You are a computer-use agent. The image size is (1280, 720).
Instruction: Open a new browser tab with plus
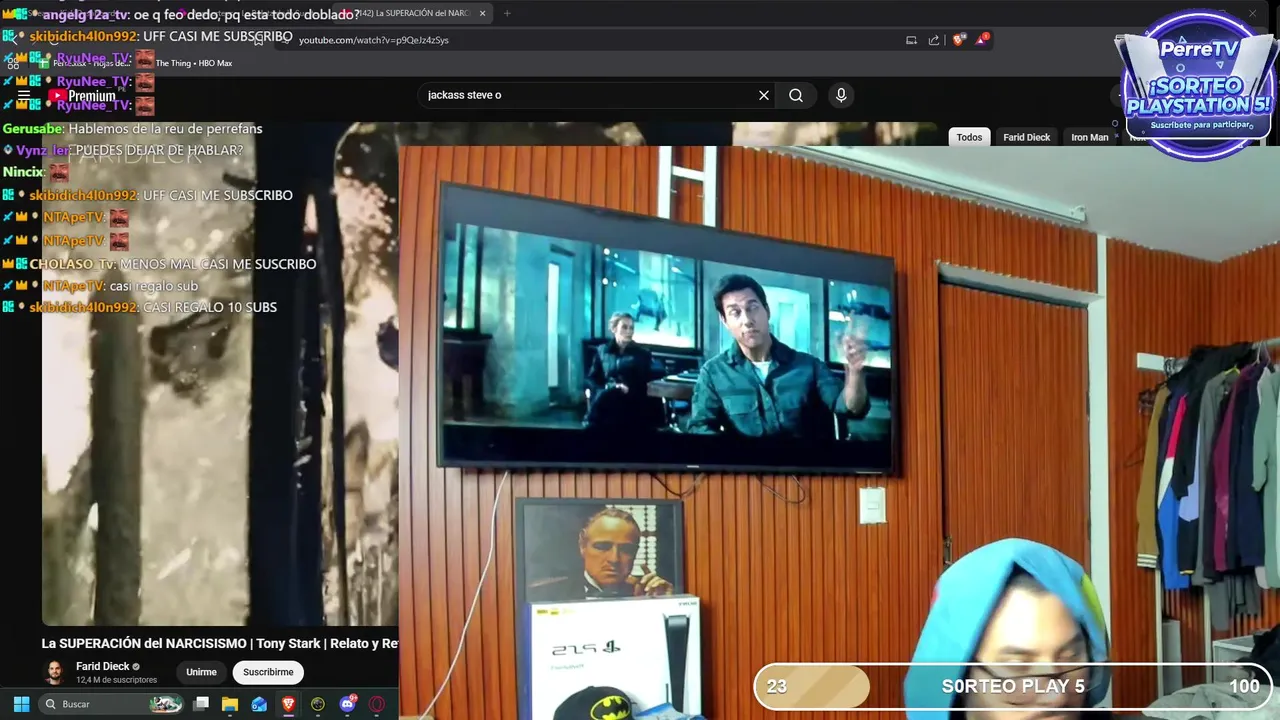pos(507,13)
